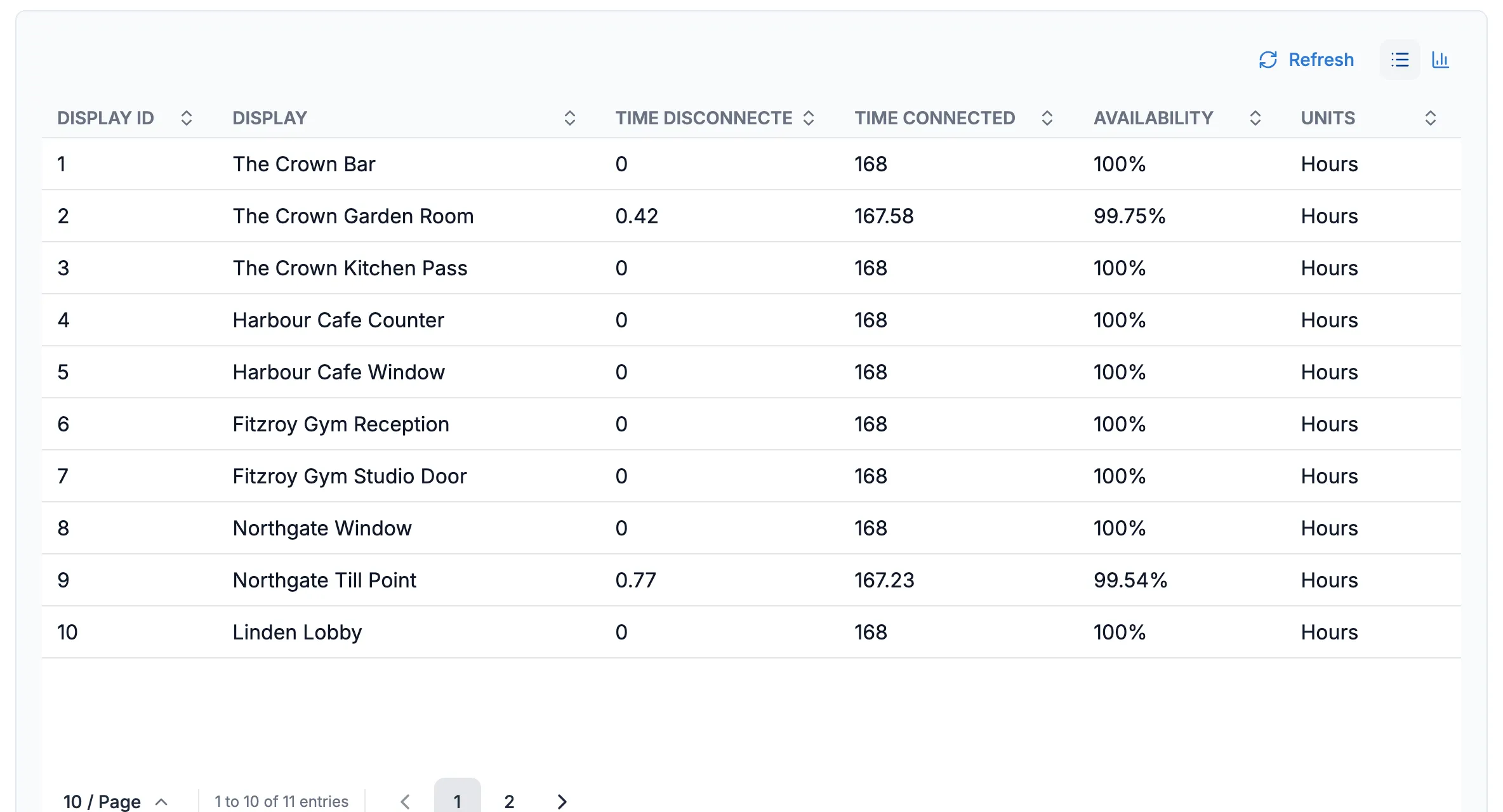Click display ID 10 cell
1503x812 pixels.
pos(67,632)
